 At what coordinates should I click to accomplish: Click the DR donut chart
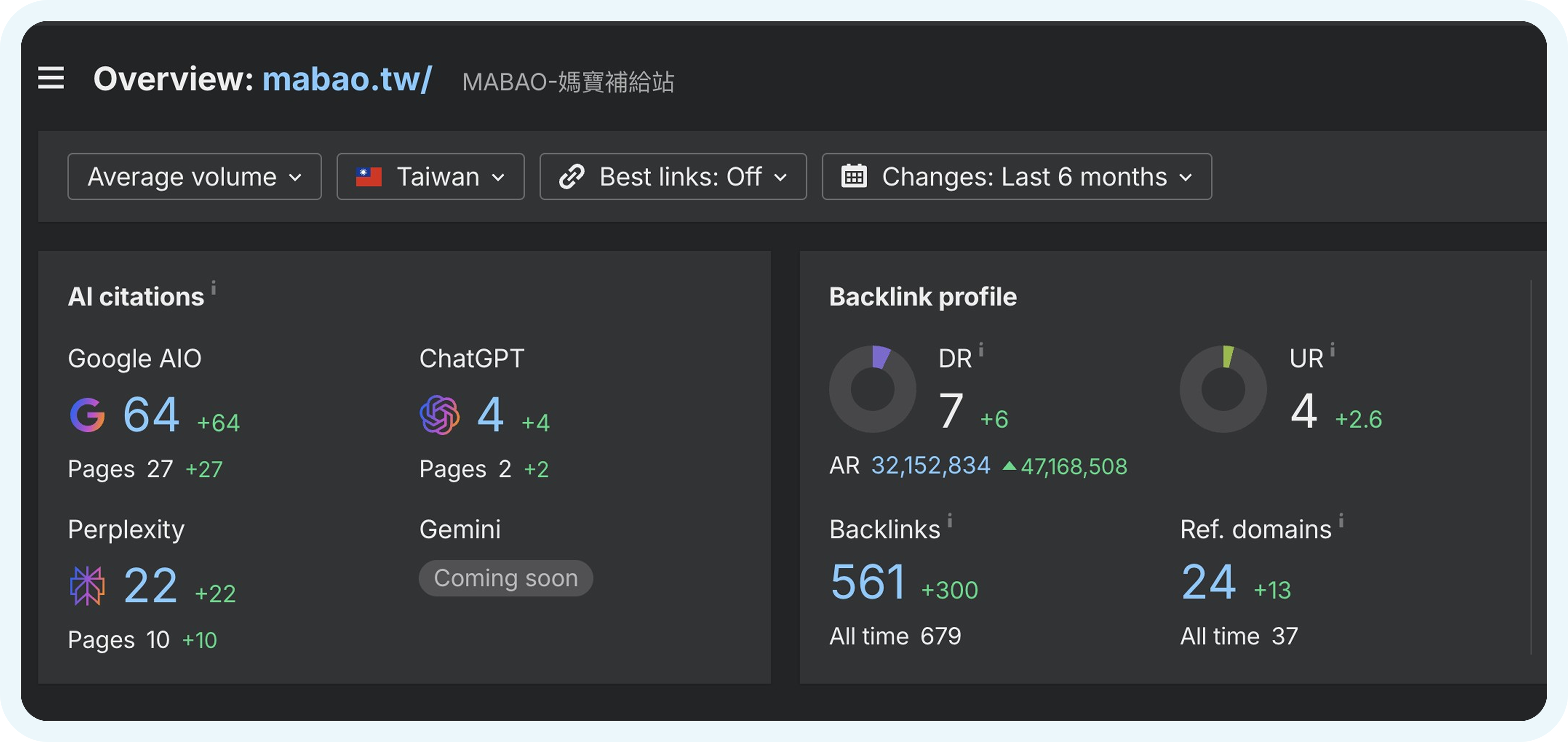coord(872,389)
